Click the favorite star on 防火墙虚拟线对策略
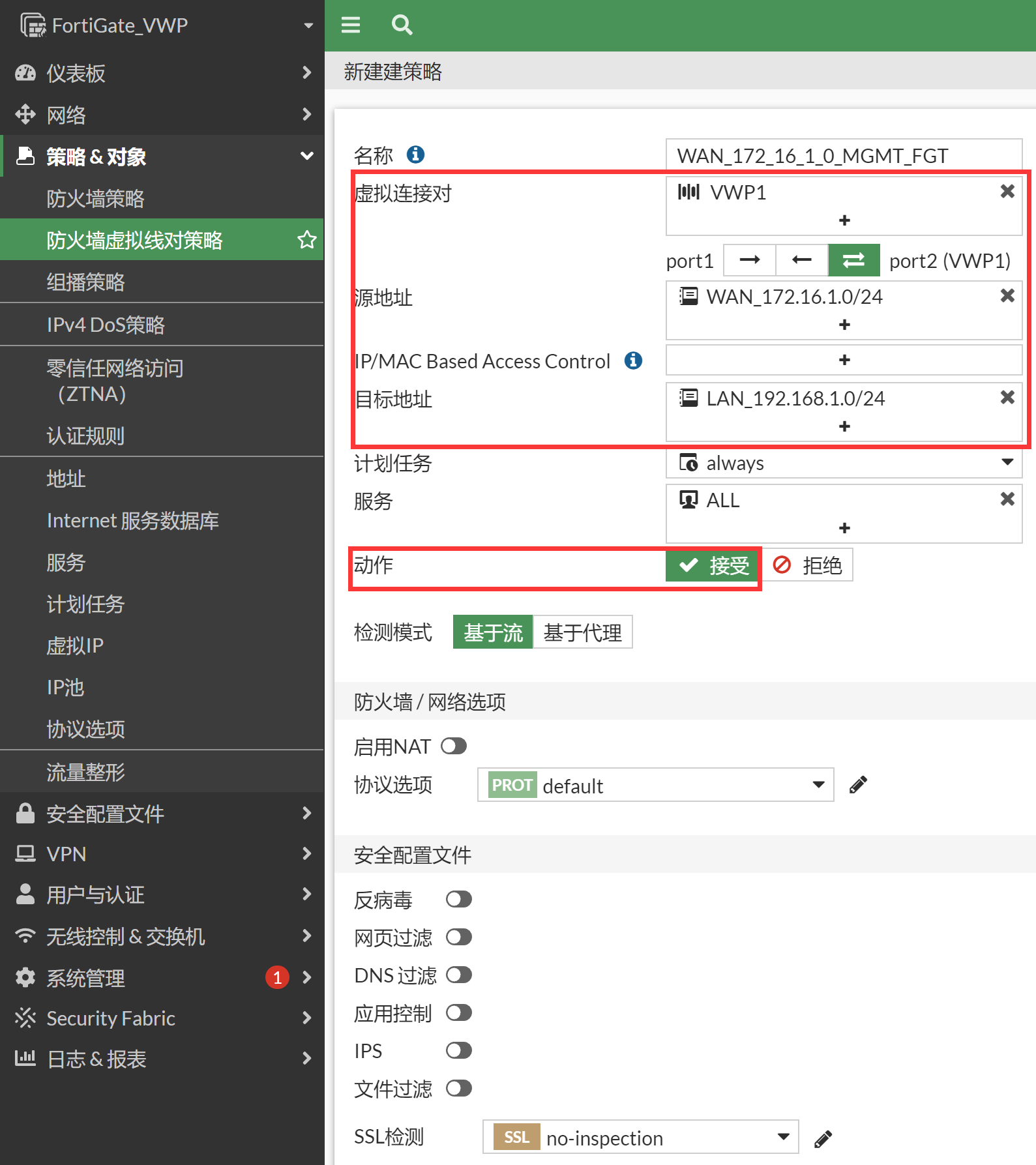The height and width of the screenshot is (1165, 1036). 306,240
